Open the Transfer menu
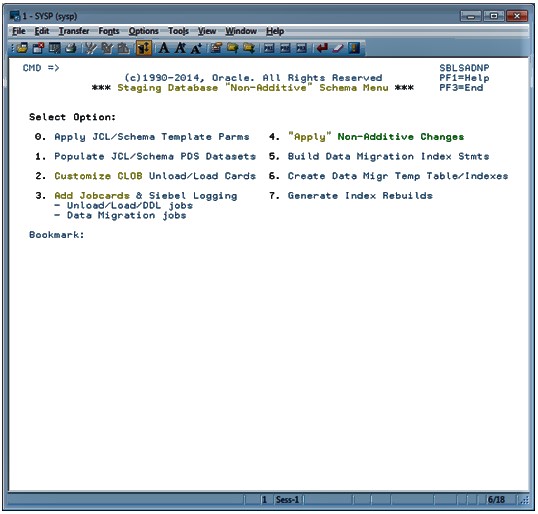This screenshot has width=538, height=514. [74, 31]
